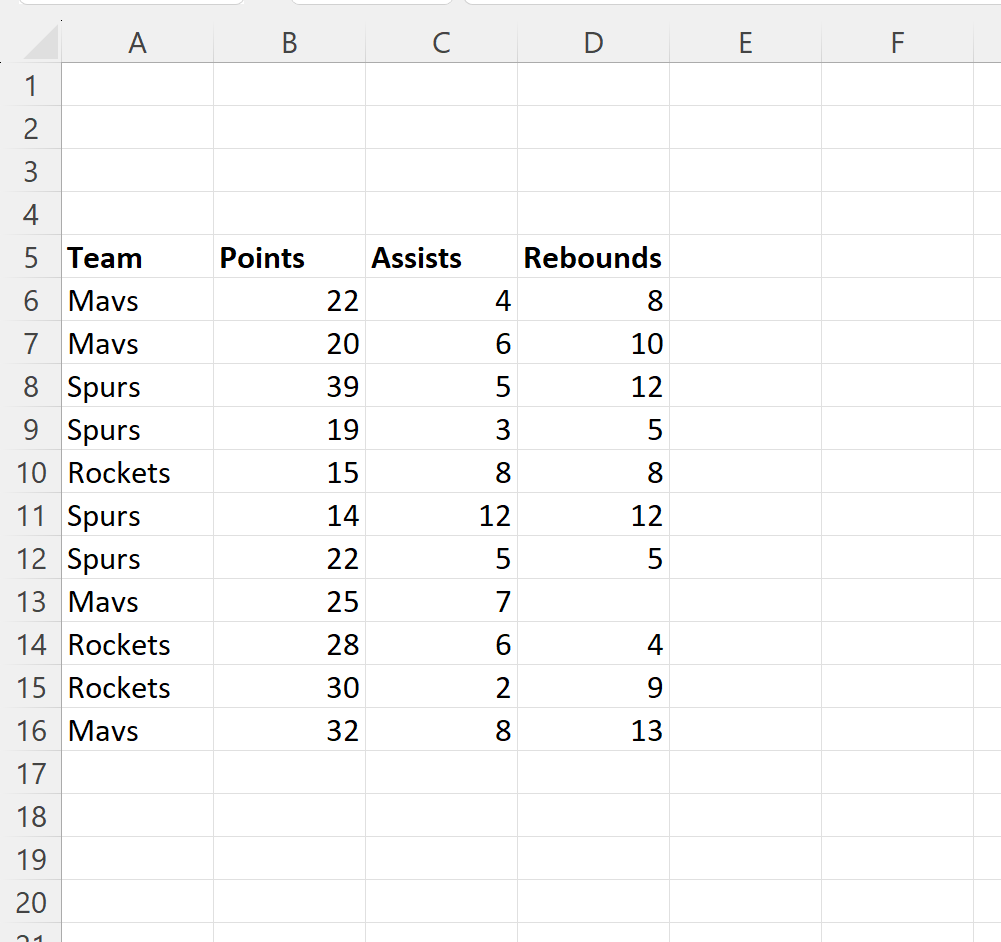Click the Assists header cell

tap(442, 258)
